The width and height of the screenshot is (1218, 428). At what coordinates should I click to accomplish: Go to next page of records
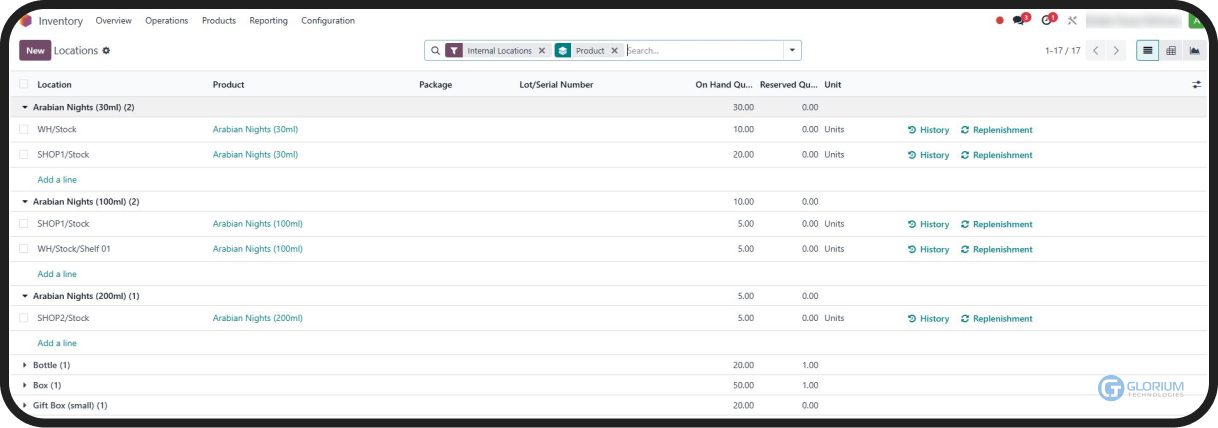[1117, 50]
